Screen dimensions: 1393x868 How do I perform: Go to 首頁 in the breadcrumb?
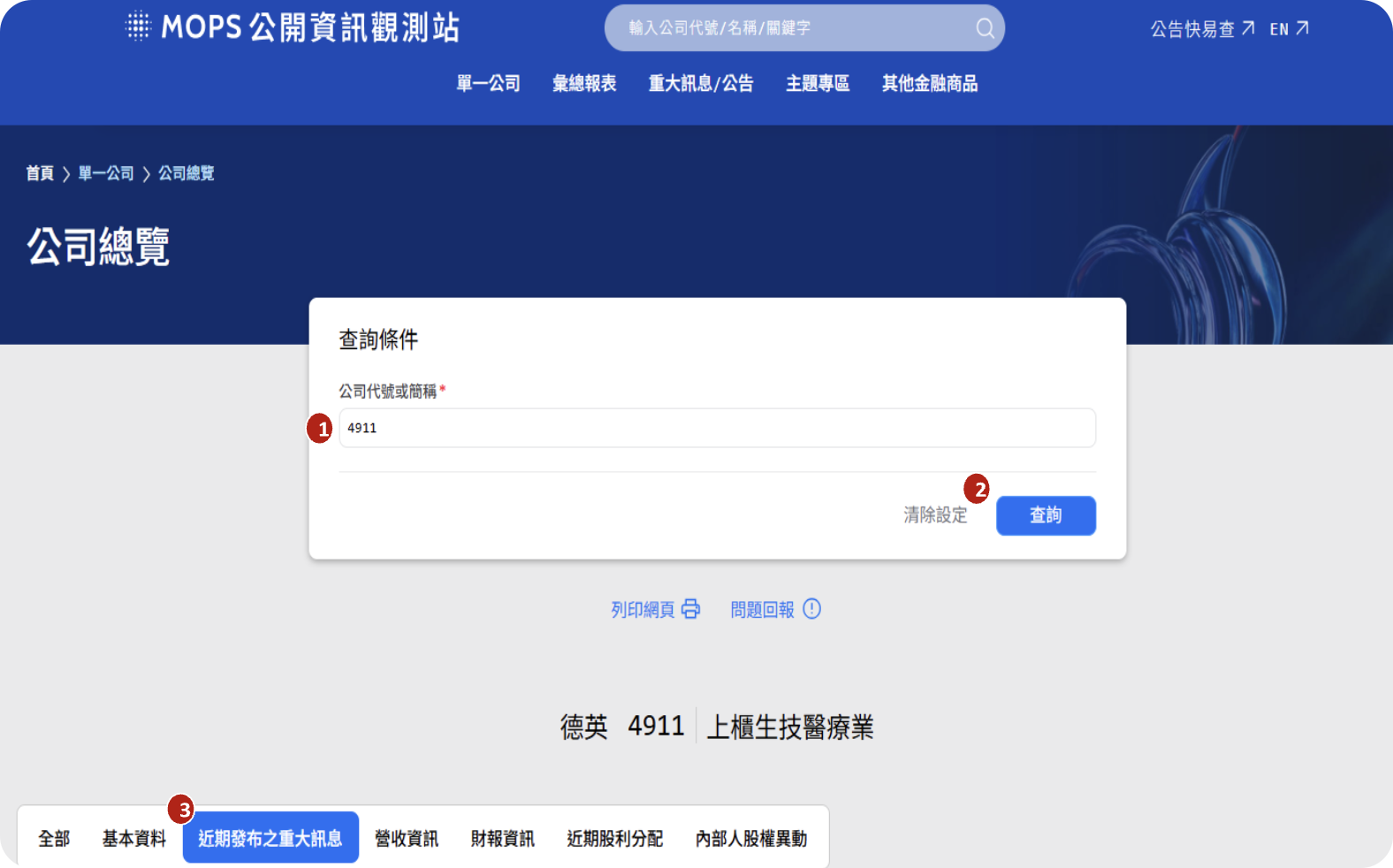click(40, 173)
